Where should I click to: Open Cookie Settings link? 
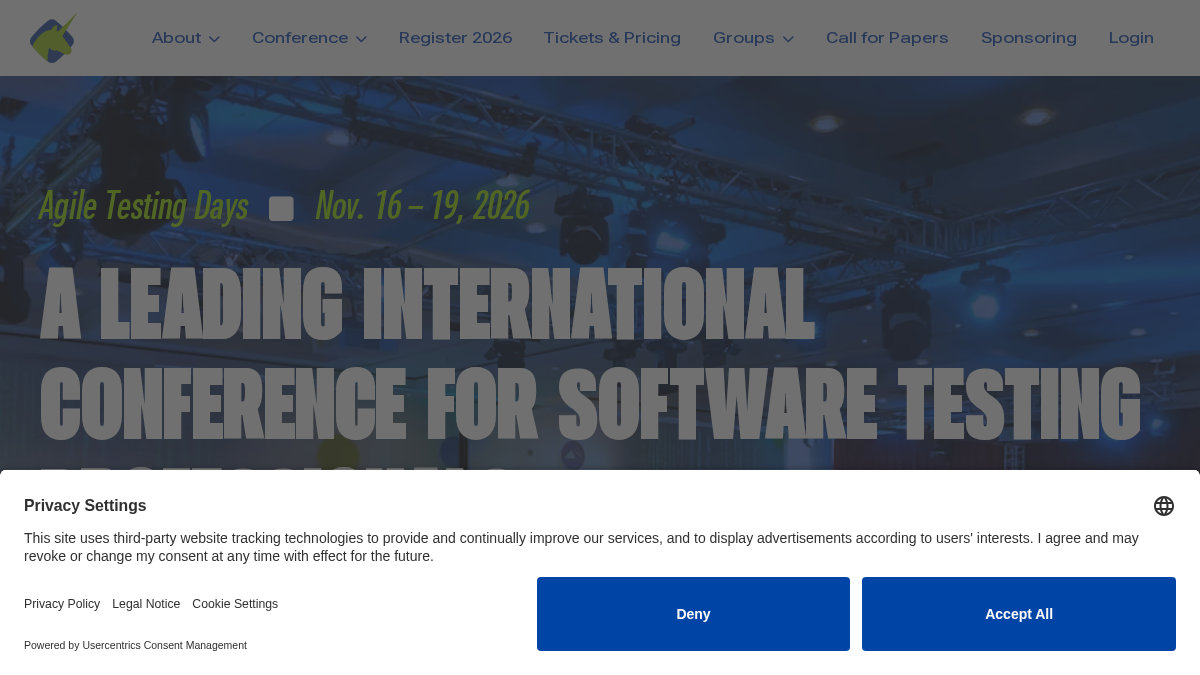(235, 604)
